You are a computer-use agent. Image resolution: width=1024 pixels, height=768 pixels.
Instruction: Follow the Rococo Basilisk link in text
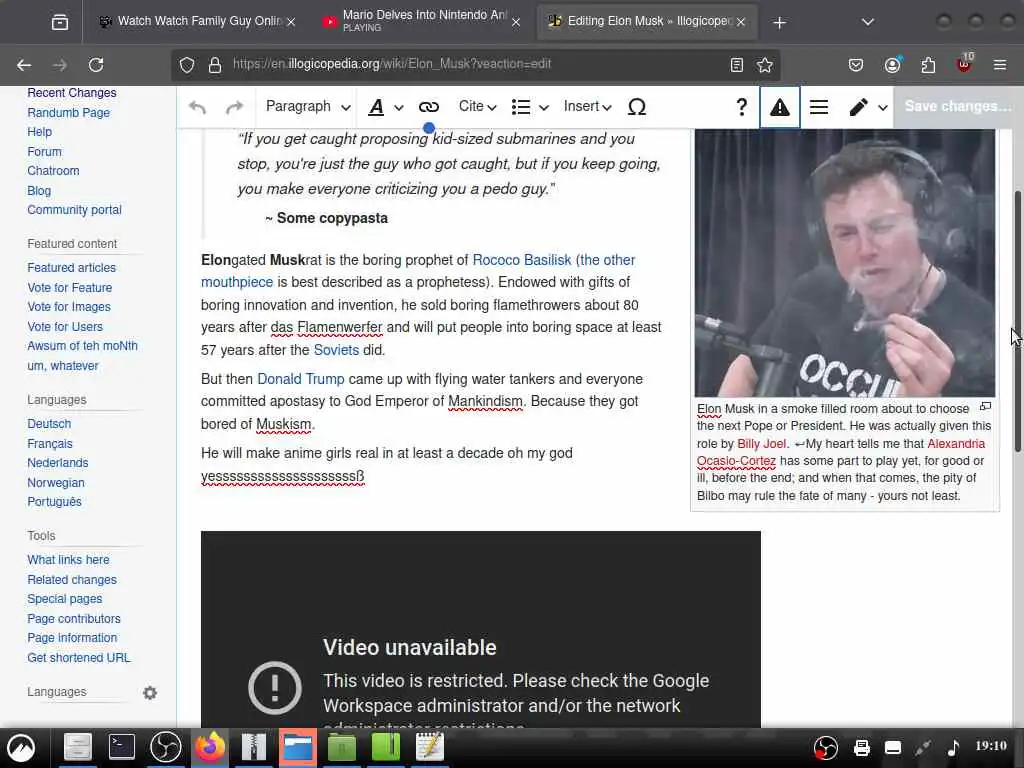coord(522,260)
